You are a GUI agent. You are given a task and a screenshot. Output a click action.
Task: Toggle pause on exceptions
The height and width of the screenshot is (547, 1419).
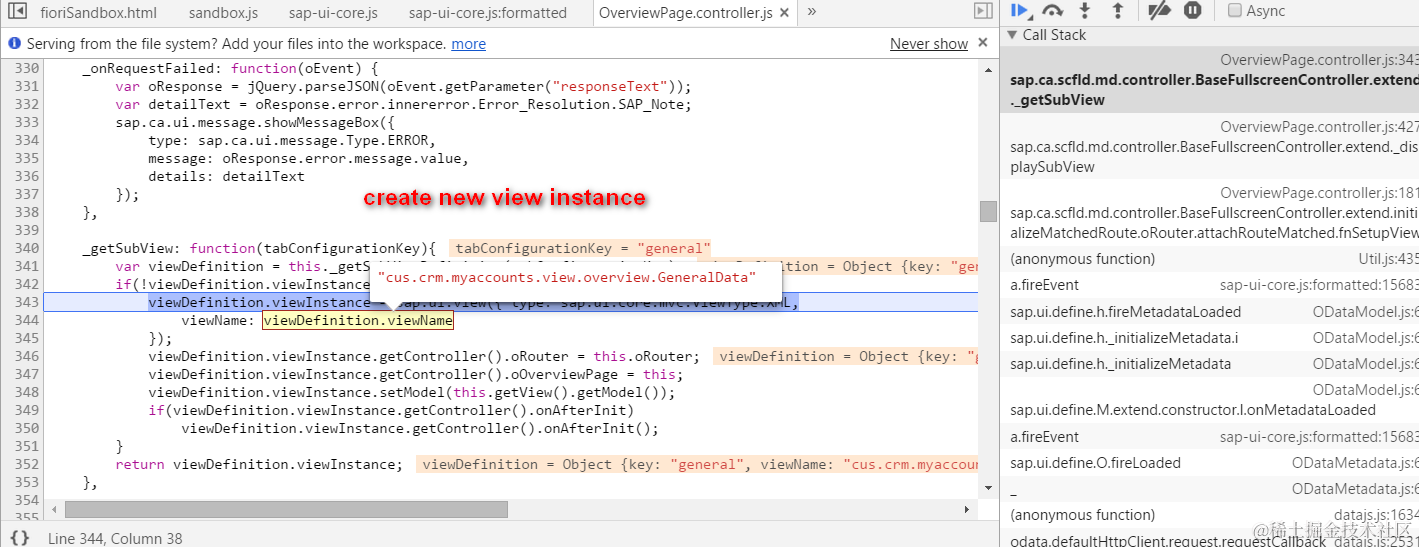pos(1192,11)
